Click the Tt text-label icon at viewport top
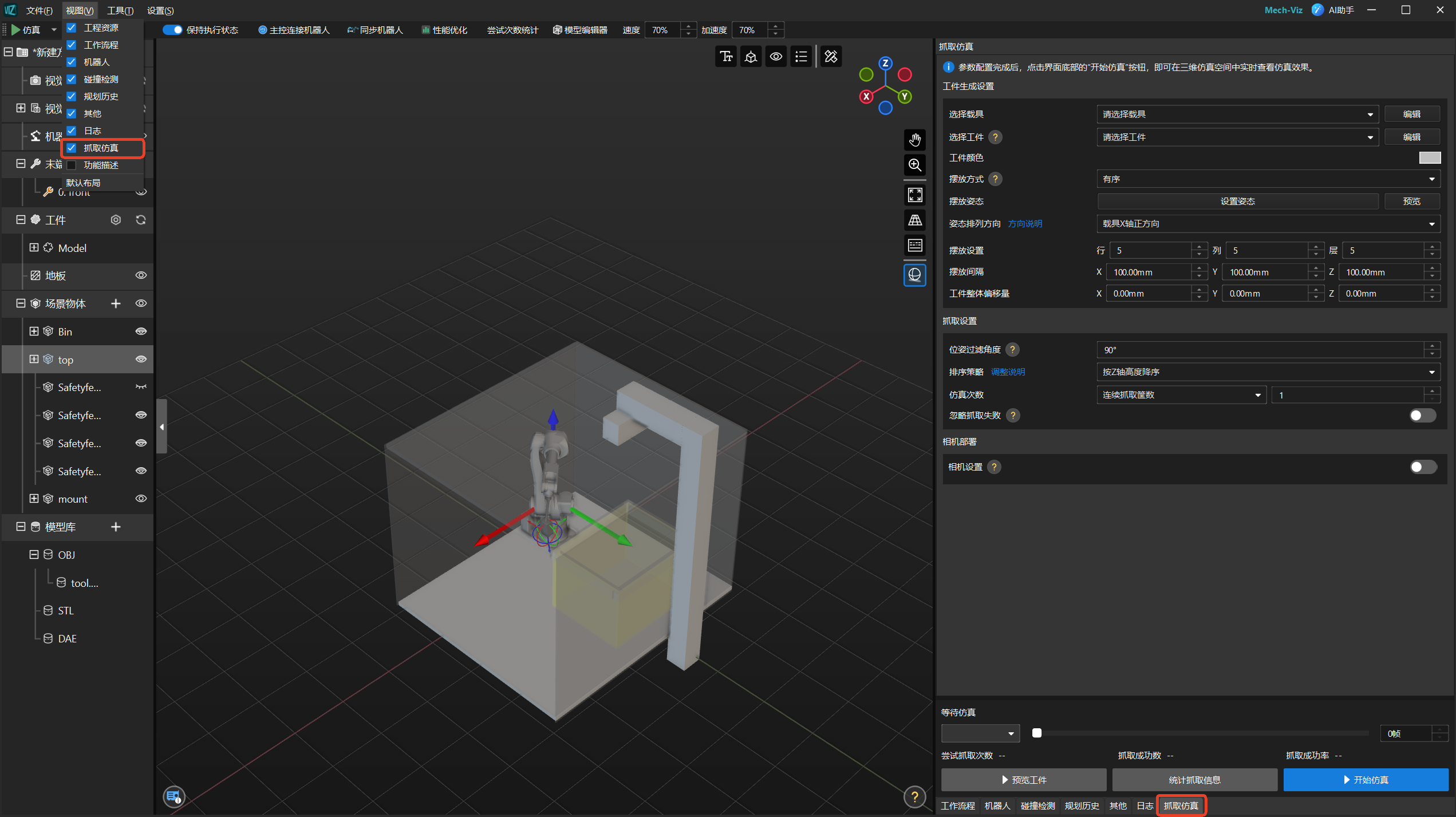This screenshot has height=817, width=1456. (726, 56)
